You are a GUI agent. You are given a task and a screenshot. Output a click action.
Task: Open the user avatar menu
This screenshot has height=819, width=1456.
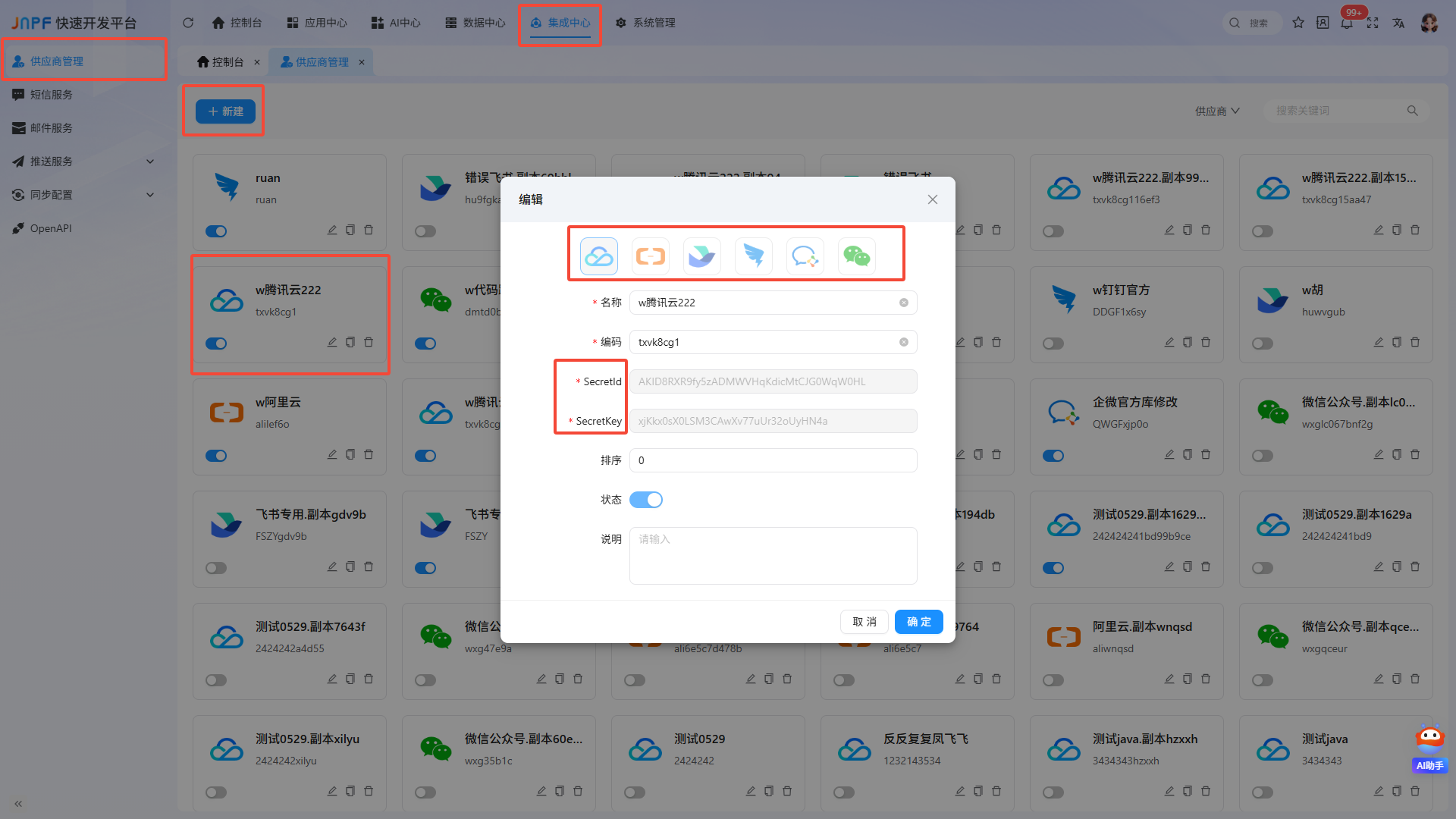[1429, 23]
